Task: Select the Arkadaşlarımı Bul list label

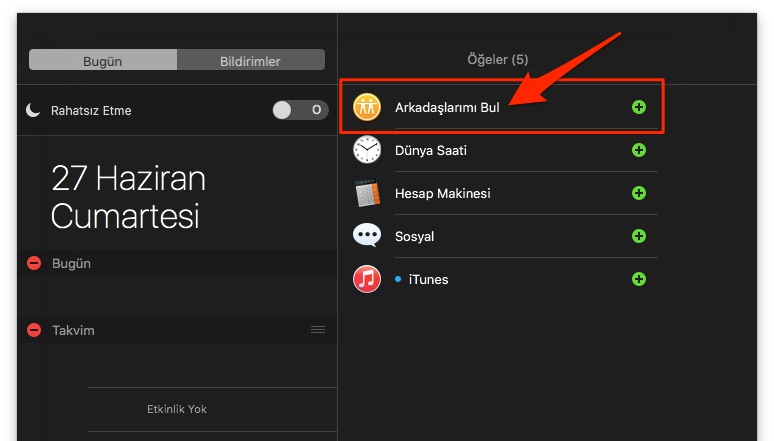Action: (447, 107)
